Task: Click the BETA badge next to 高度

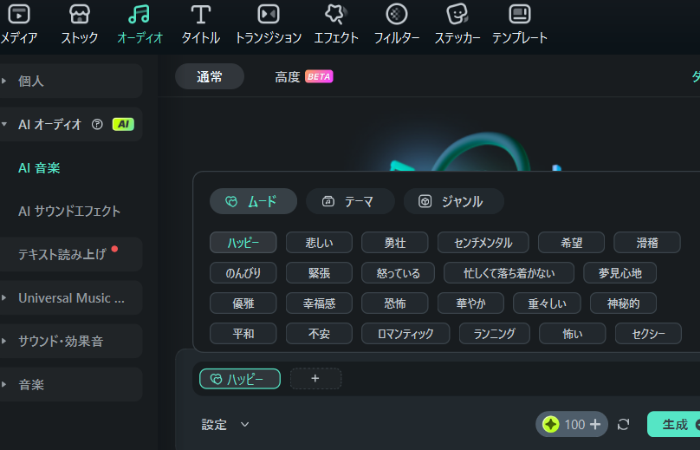Action: (x=319, y=77)
